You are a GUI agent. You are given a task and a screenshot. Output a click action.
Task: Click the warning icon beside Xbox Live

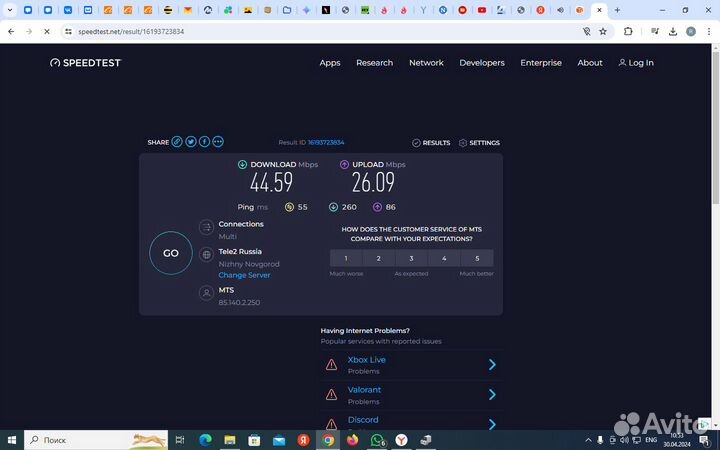point(332,365)
